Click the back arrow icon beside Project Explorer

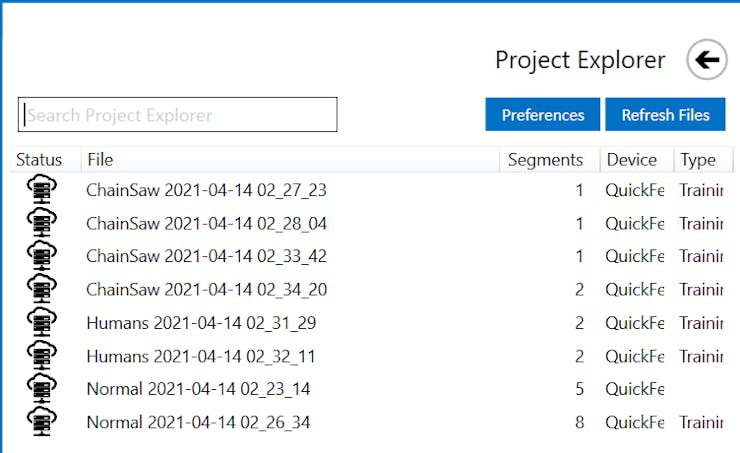coord(707,61)
